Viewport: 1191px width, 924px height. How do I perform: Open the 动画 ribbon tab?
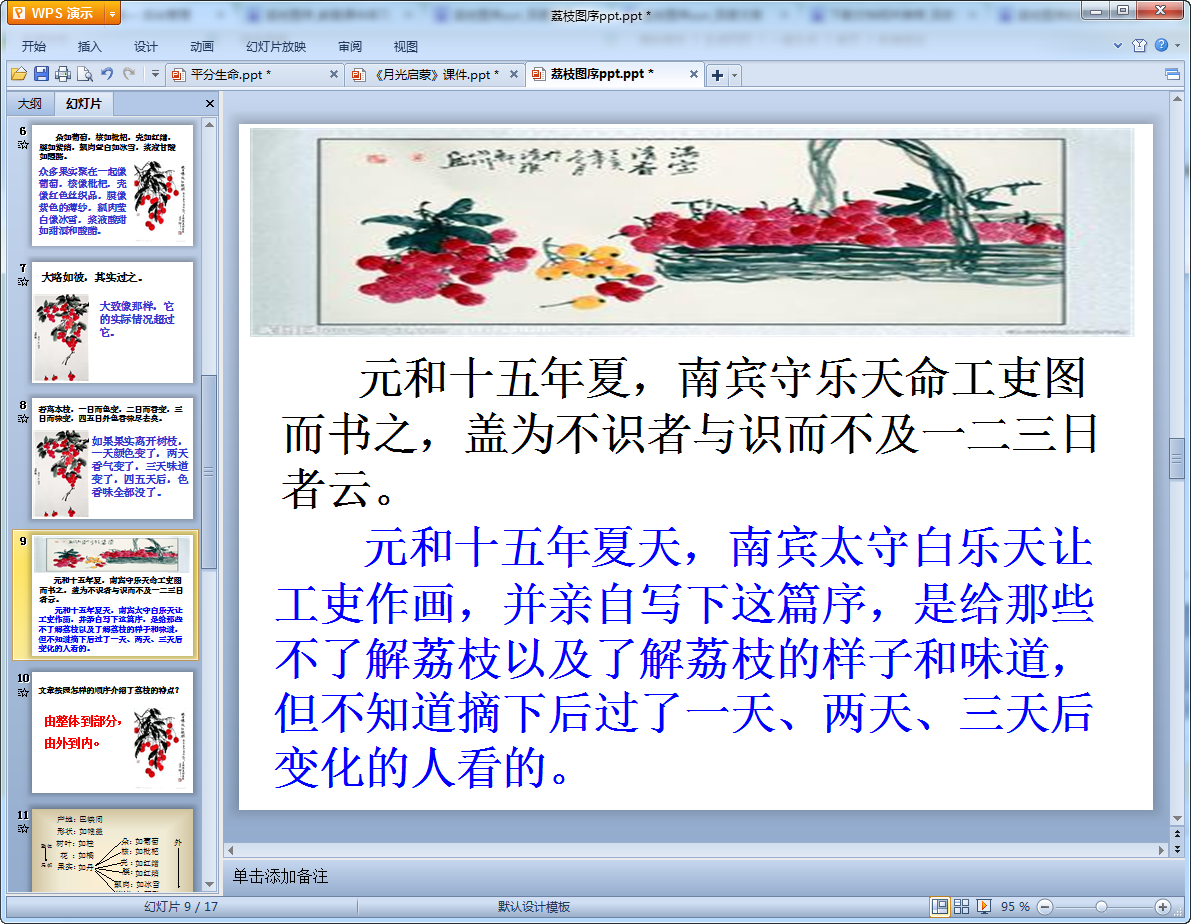[x=202, y=46]
